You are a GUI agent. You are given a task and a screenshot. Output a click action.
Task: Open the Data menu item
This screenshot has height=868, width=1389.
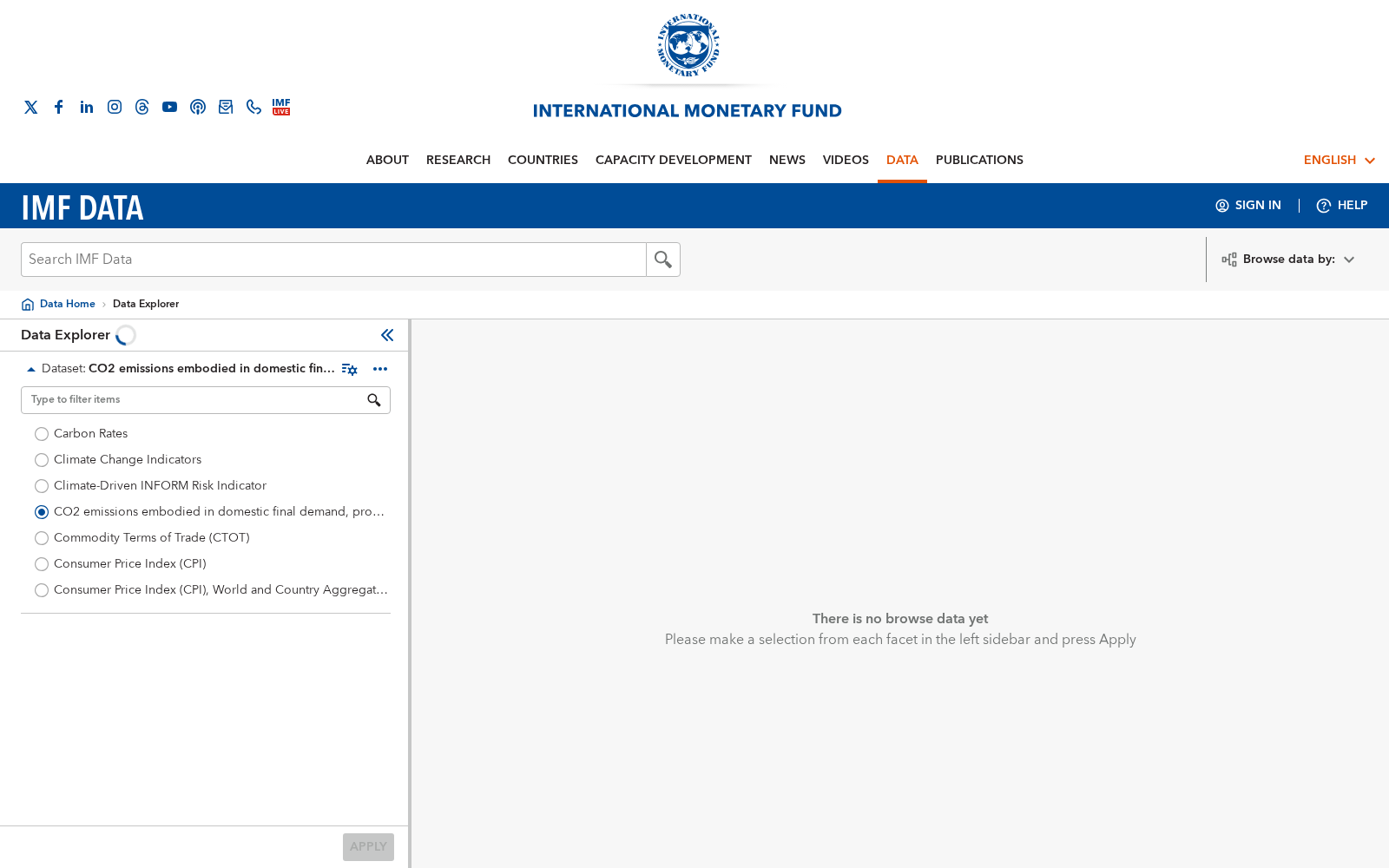click(x=902, y=161)
